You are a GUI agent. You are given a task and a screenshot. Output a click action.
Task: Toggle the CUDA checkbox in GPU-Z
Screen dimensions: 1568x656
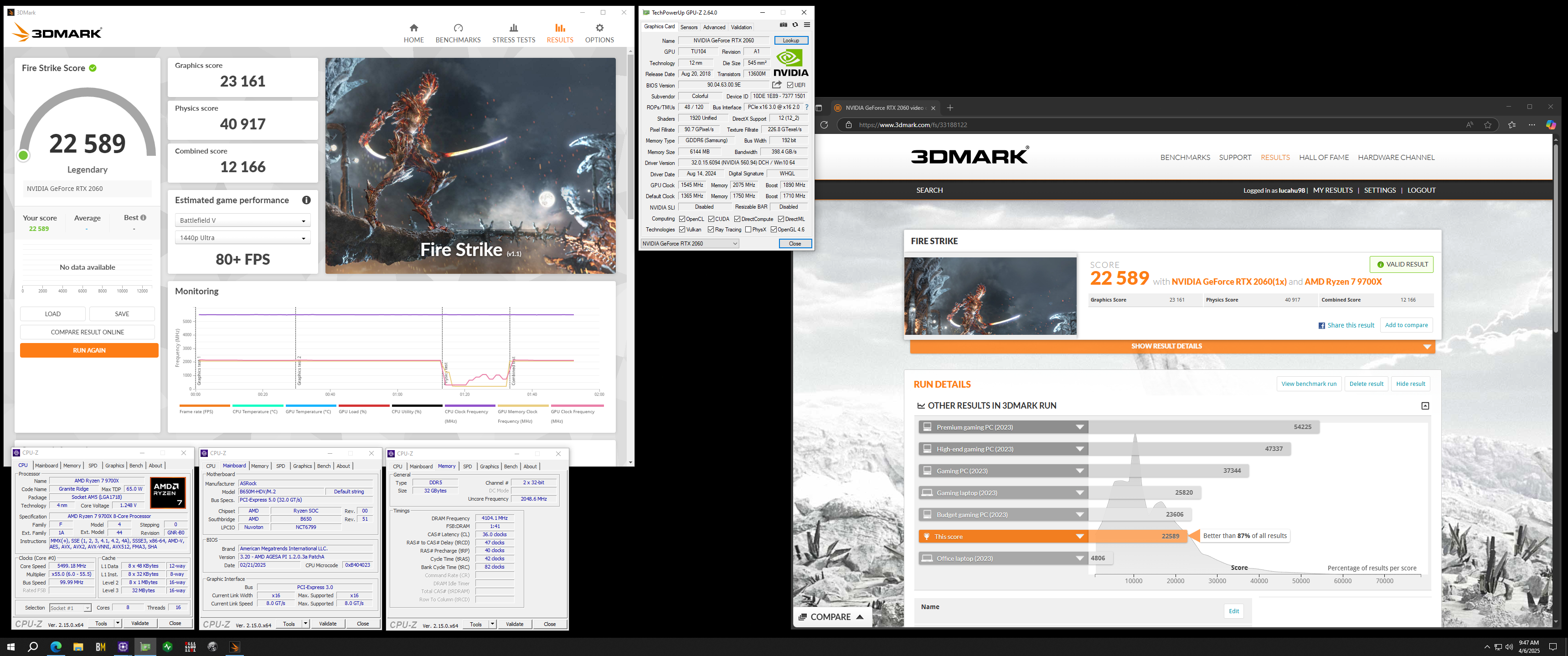[711, 219]
